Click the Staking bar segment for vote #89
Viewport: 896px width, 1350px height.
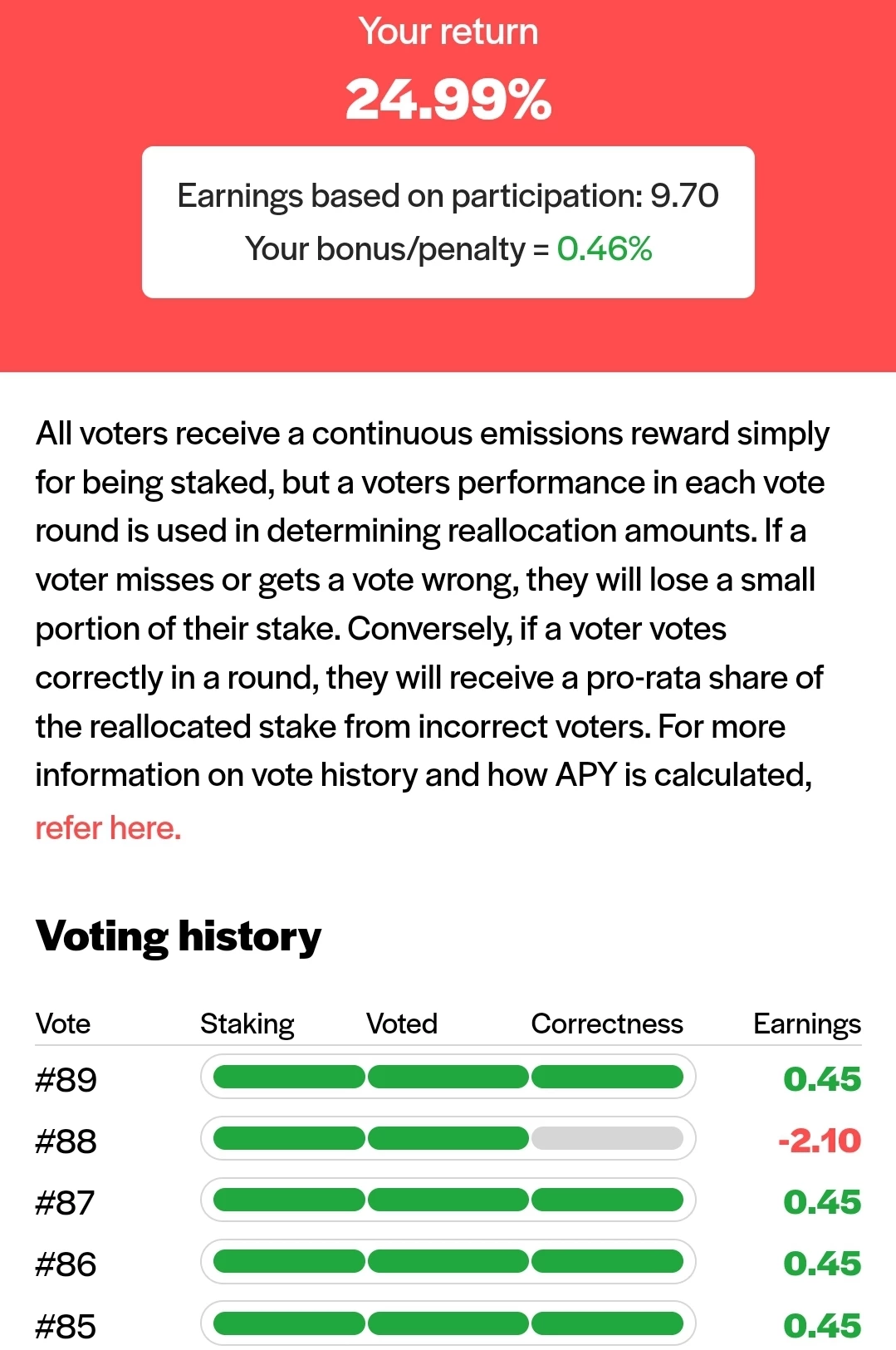coord(289,1077)
